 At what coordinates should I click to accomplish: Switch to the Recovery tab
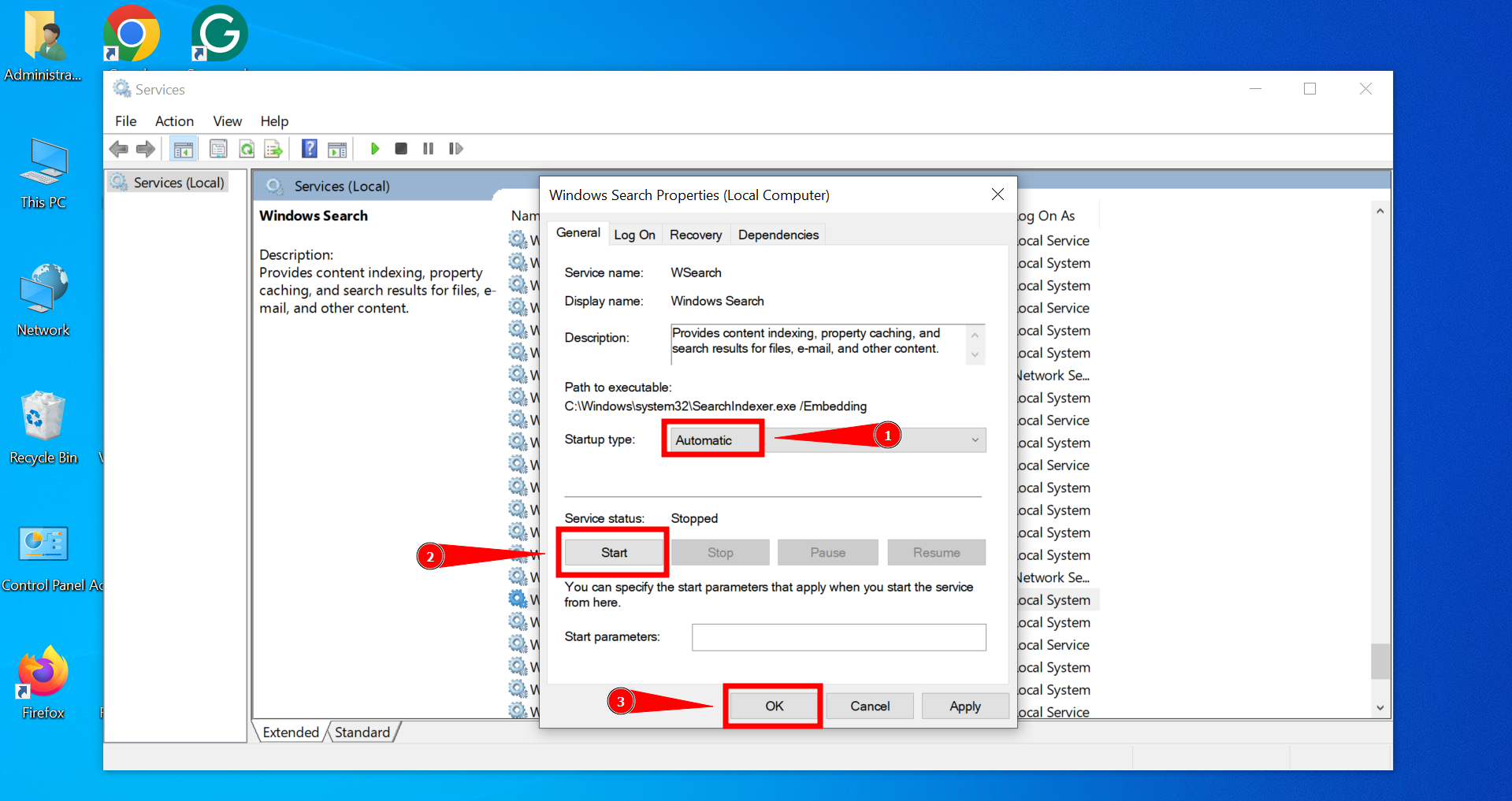pyautogui.click(x=696, y=235)
